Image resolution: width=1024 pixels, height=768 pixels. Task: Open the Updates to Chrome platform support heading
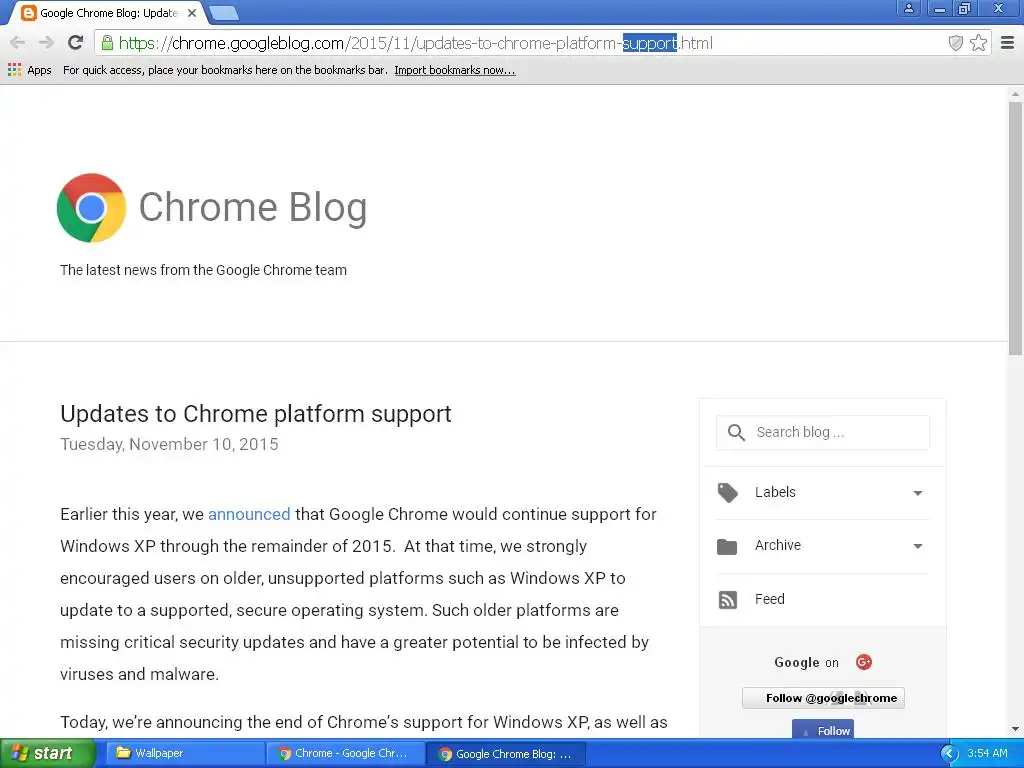(256, 413)
